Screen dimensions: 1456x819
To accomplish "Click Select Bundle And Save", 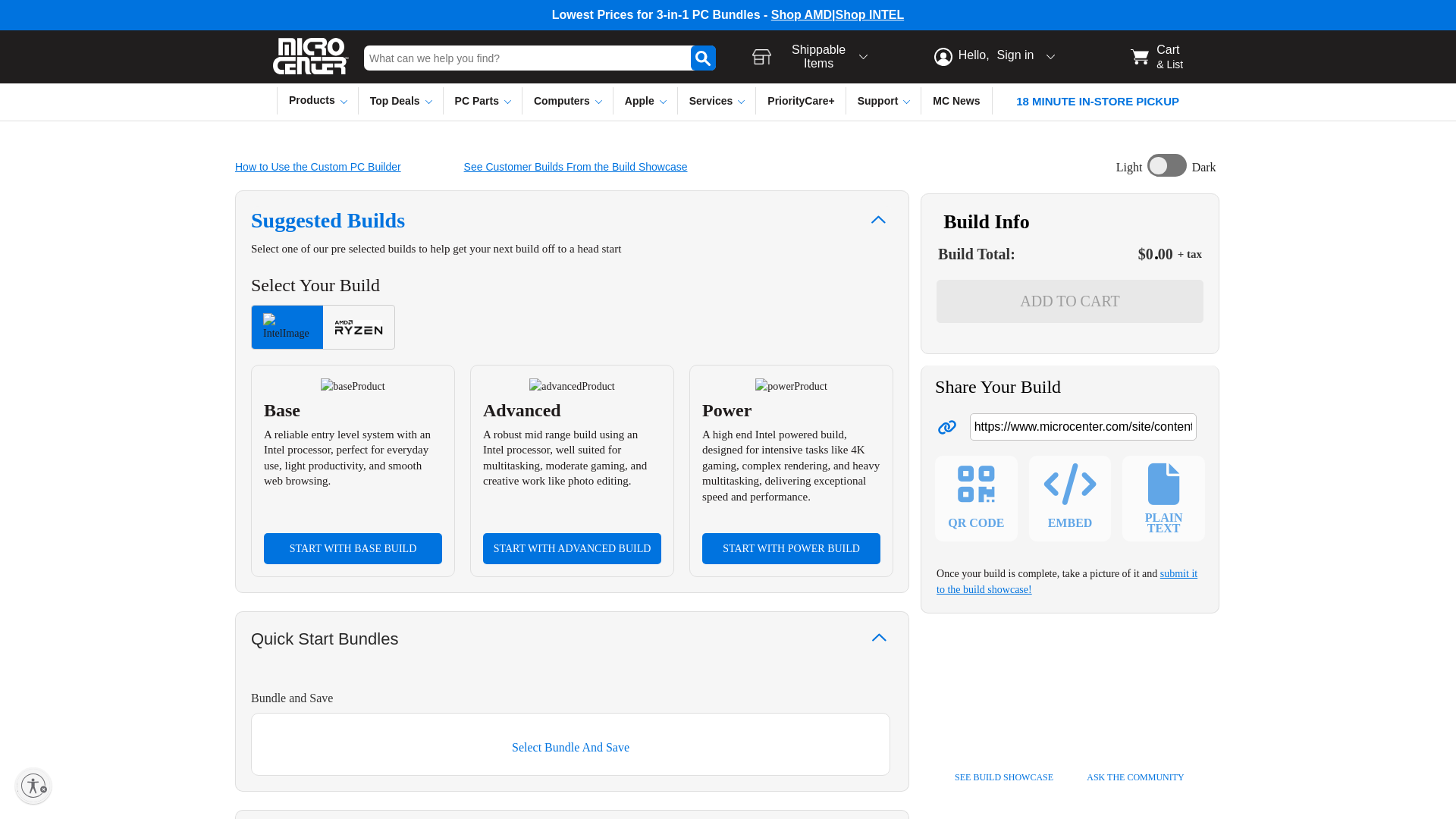I will tap(570, 748).
